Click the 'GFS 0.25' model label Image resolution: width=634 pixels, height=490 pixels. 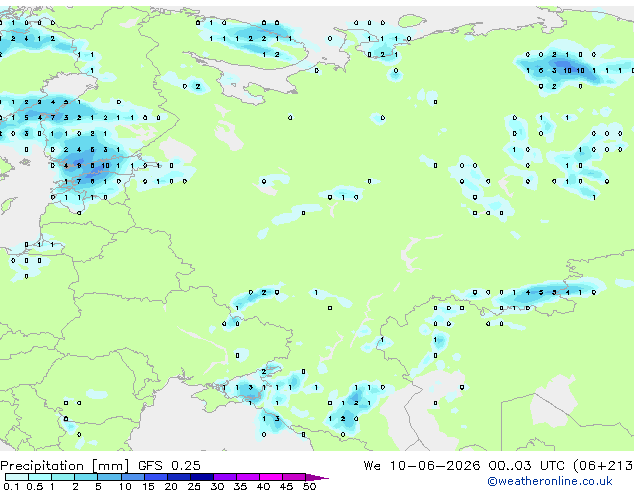[169, 466]
